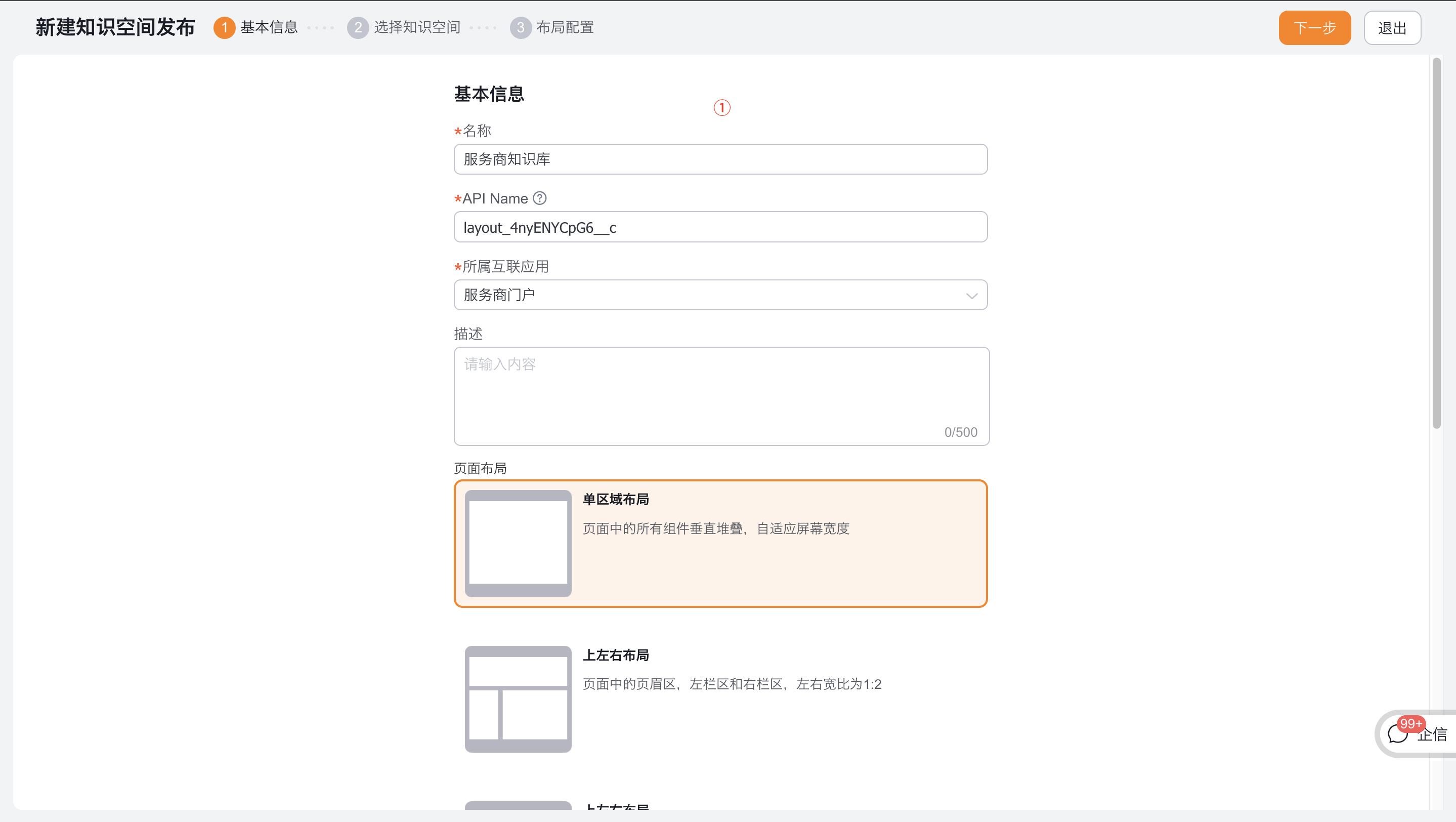Select the 单区域布局 page layout option

click(x=720, y=544)
